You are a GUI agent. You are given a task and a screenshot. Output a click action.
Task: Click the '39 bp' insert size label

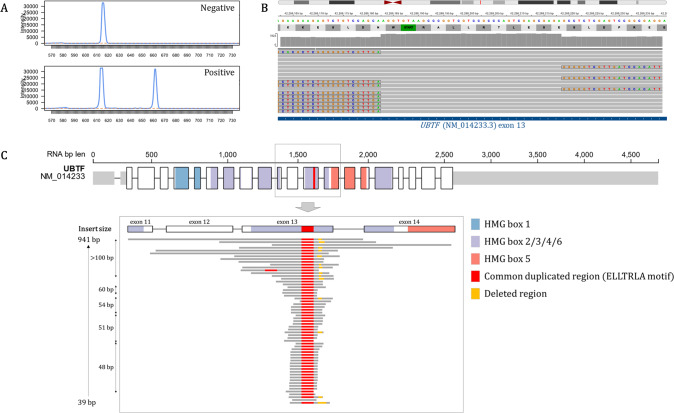[87, 402]
